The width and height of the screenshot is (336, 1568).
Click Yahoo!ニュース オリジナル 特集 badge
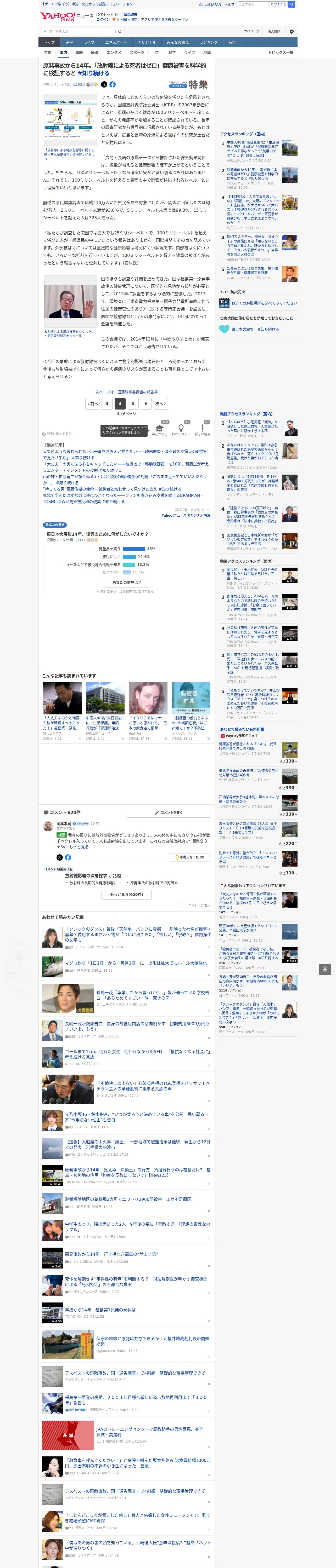pos(188,85)
